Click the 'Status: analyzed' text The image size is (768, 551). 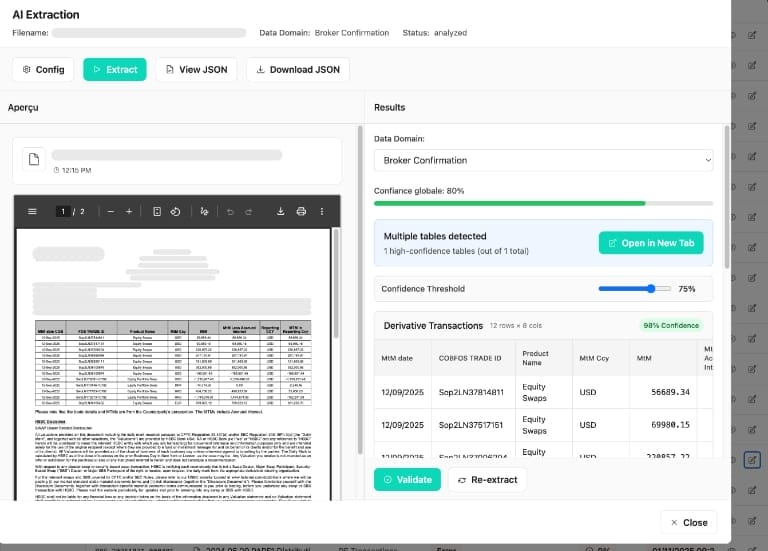click(x=434, y=33)
